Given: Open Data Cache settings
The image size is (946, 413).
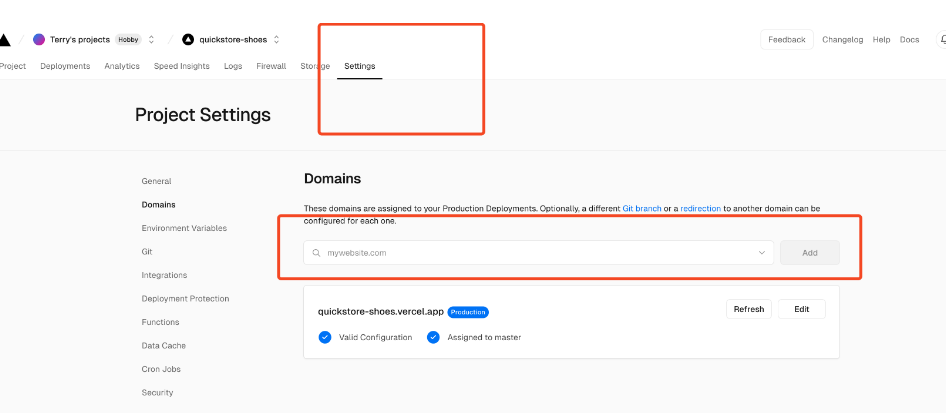Looking at the screenshot, I should point(163,345).
